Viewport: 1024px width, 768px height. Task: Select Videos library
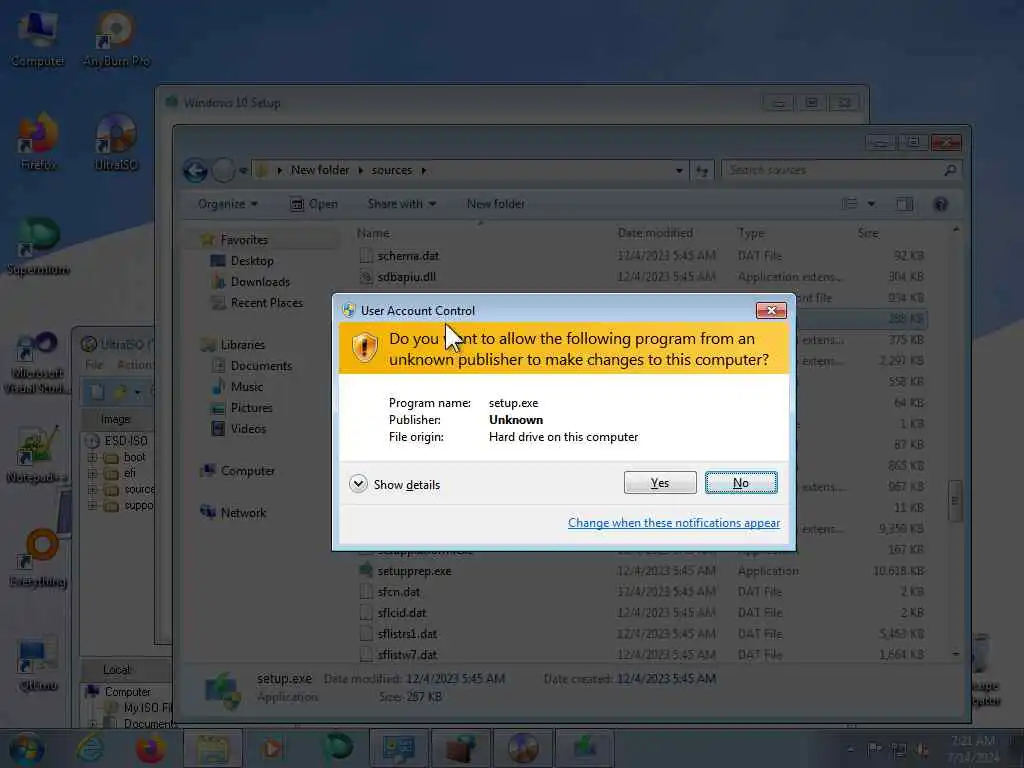248,428
